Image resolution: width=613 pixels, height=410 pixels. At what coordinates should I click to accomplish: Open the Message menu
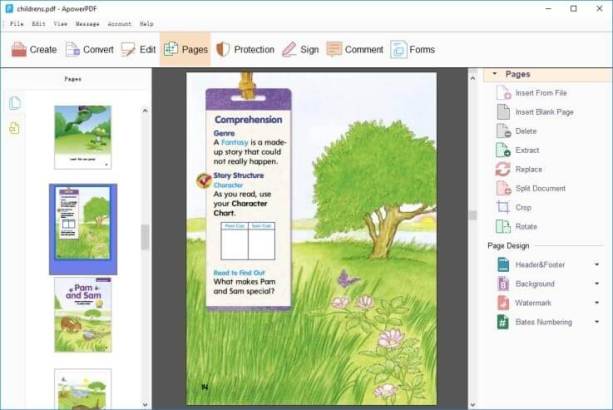pyautogui.click(x=87, y=24)
